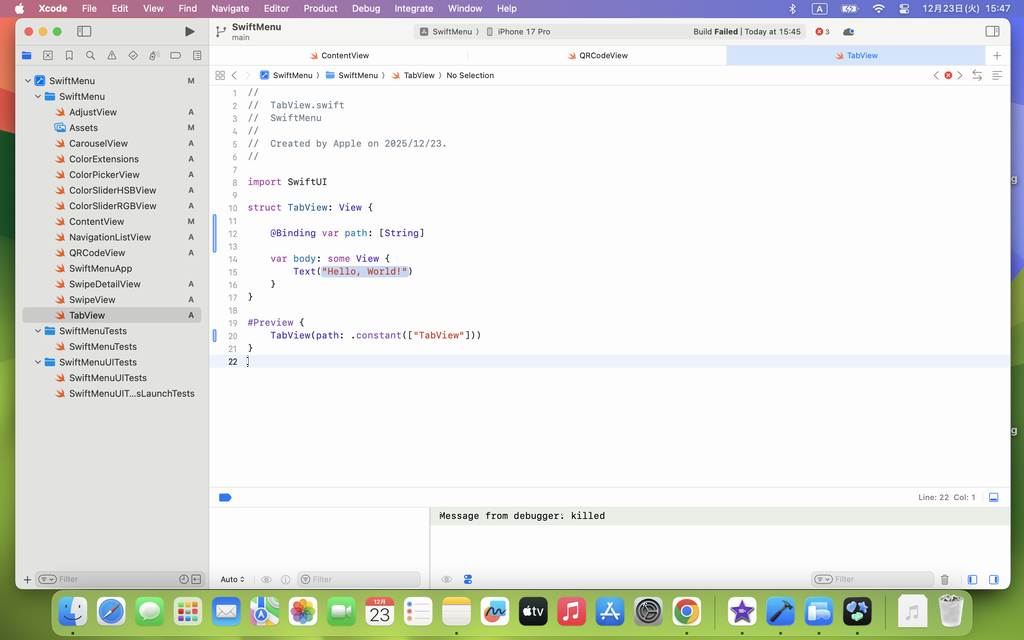Click the Xcode Cloud status icon
The width and height of the screenshot is (1024, 640).
pos(848,32)
